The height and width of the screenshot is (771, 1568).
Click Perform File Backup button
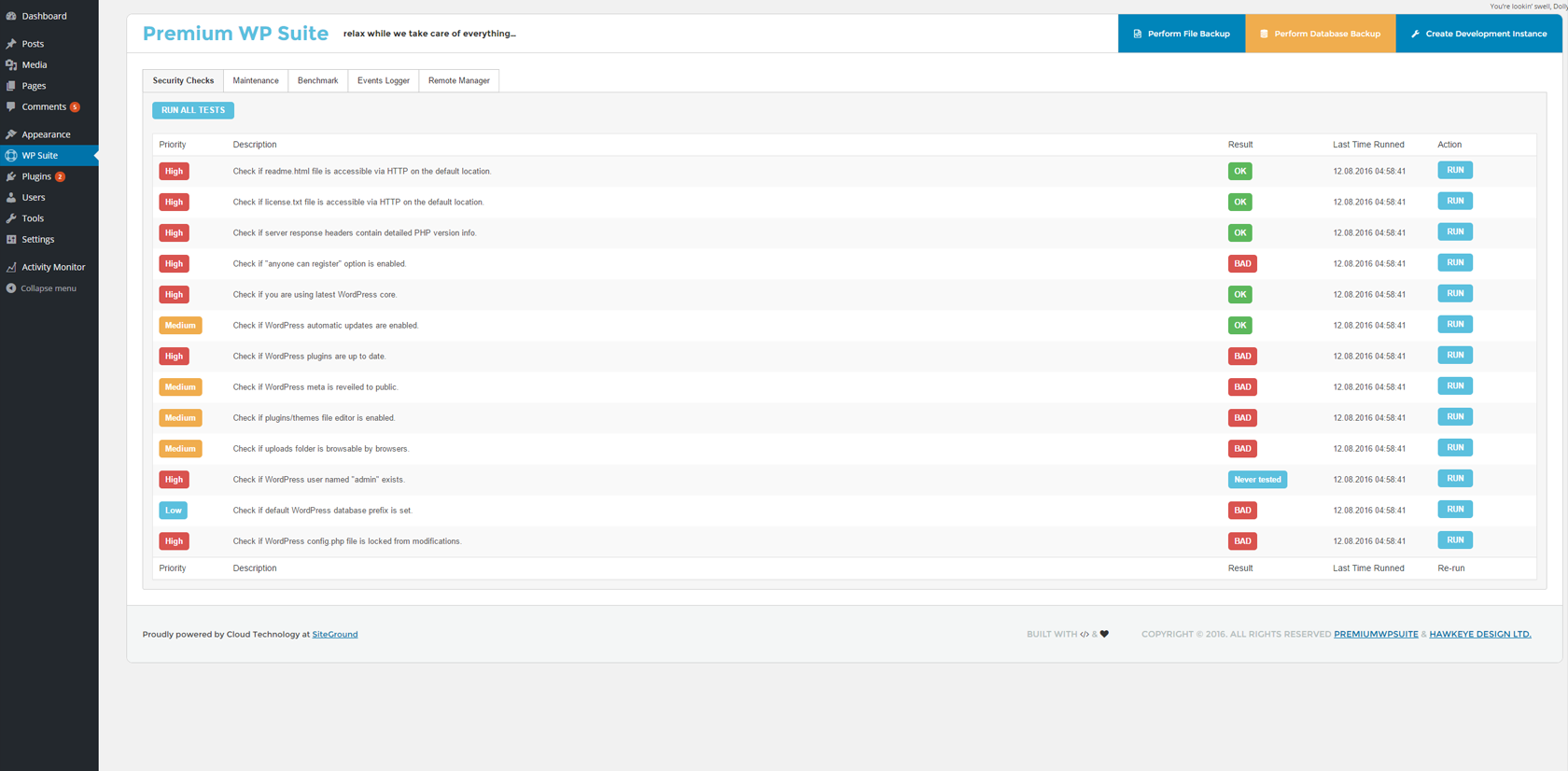(1182, 34)
